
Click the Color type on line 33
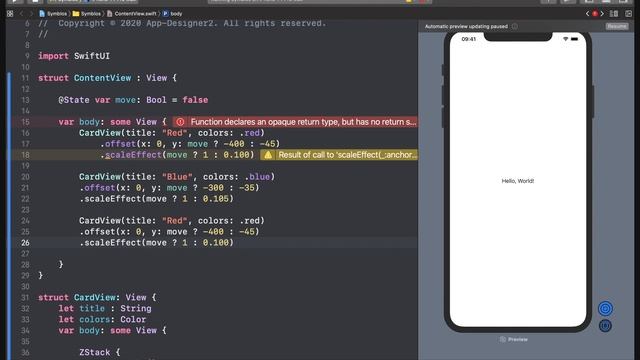point(133,320)
